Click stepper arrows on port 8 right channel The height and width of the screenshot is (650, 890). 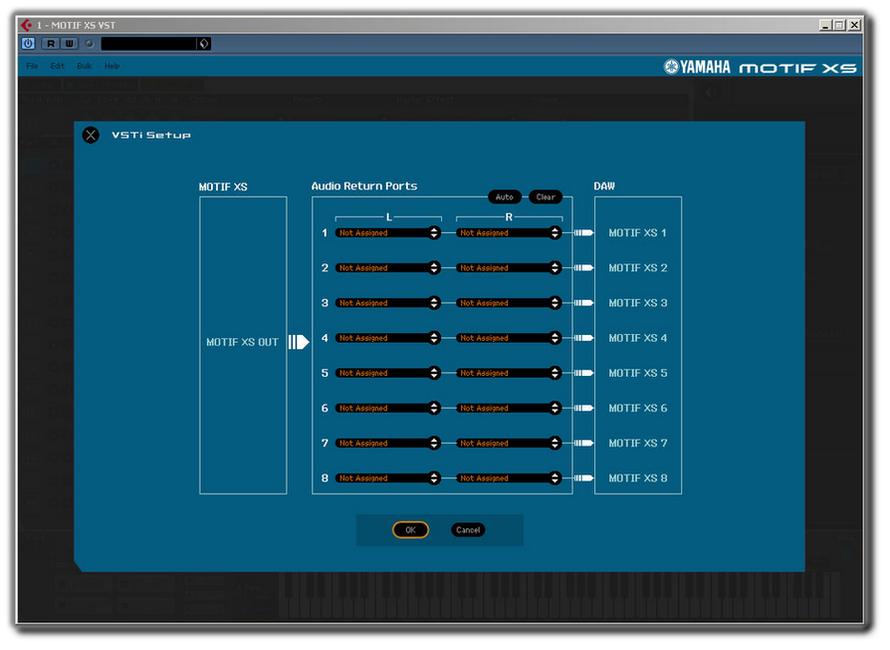click(x=555, y=478)
